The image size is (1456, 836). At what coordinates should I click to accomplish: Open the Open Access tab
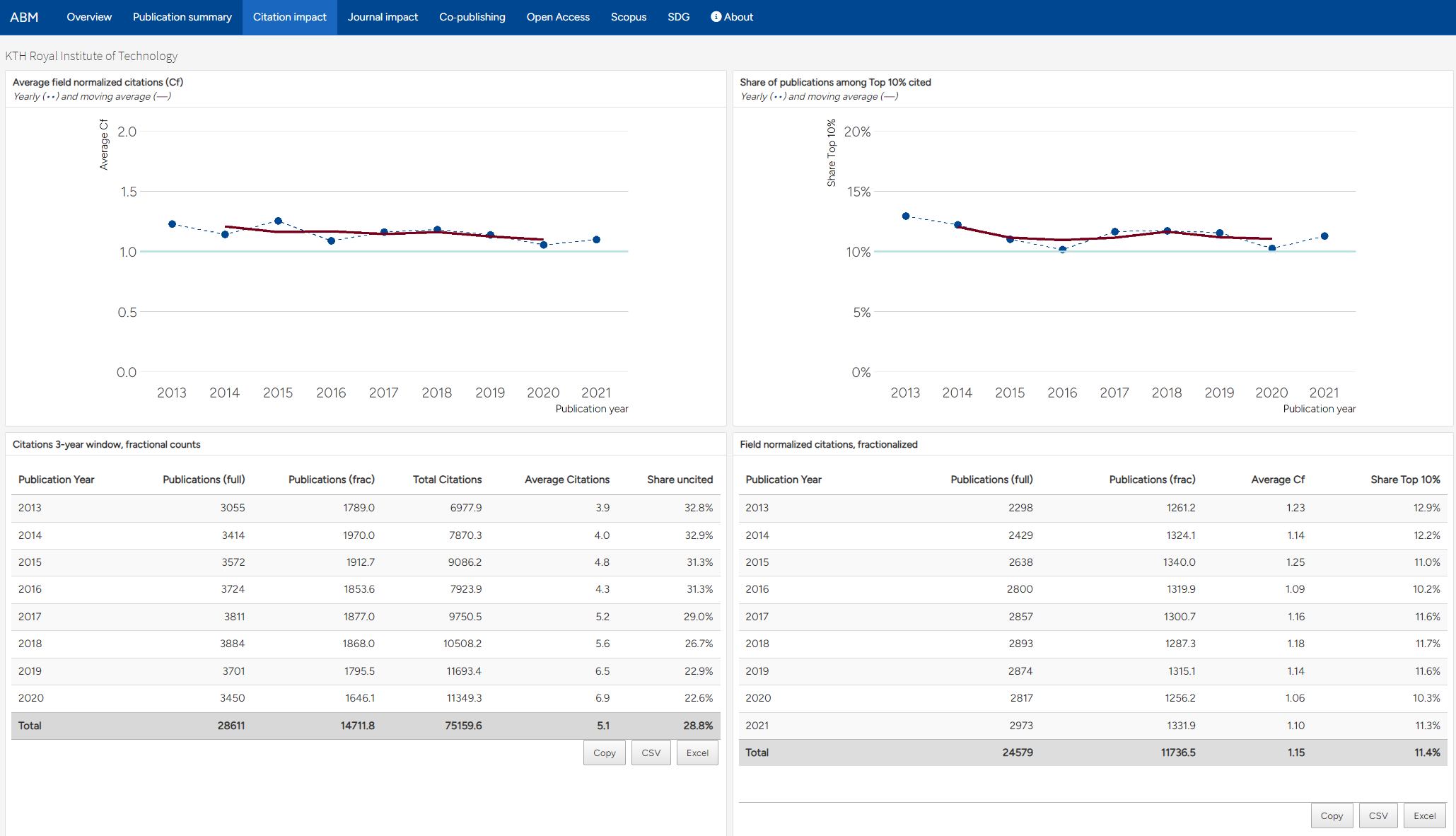click(x=558, y=17)
